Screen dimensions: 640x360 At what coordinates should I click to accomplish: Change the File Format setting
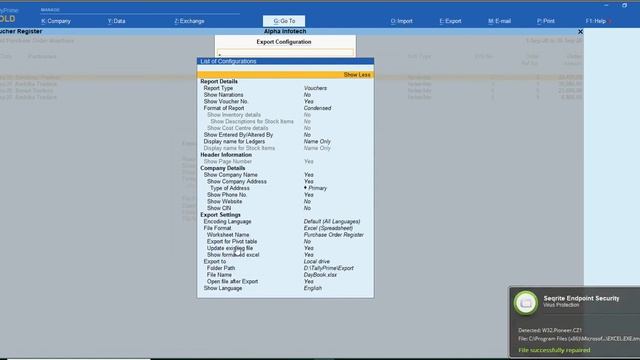285,228
